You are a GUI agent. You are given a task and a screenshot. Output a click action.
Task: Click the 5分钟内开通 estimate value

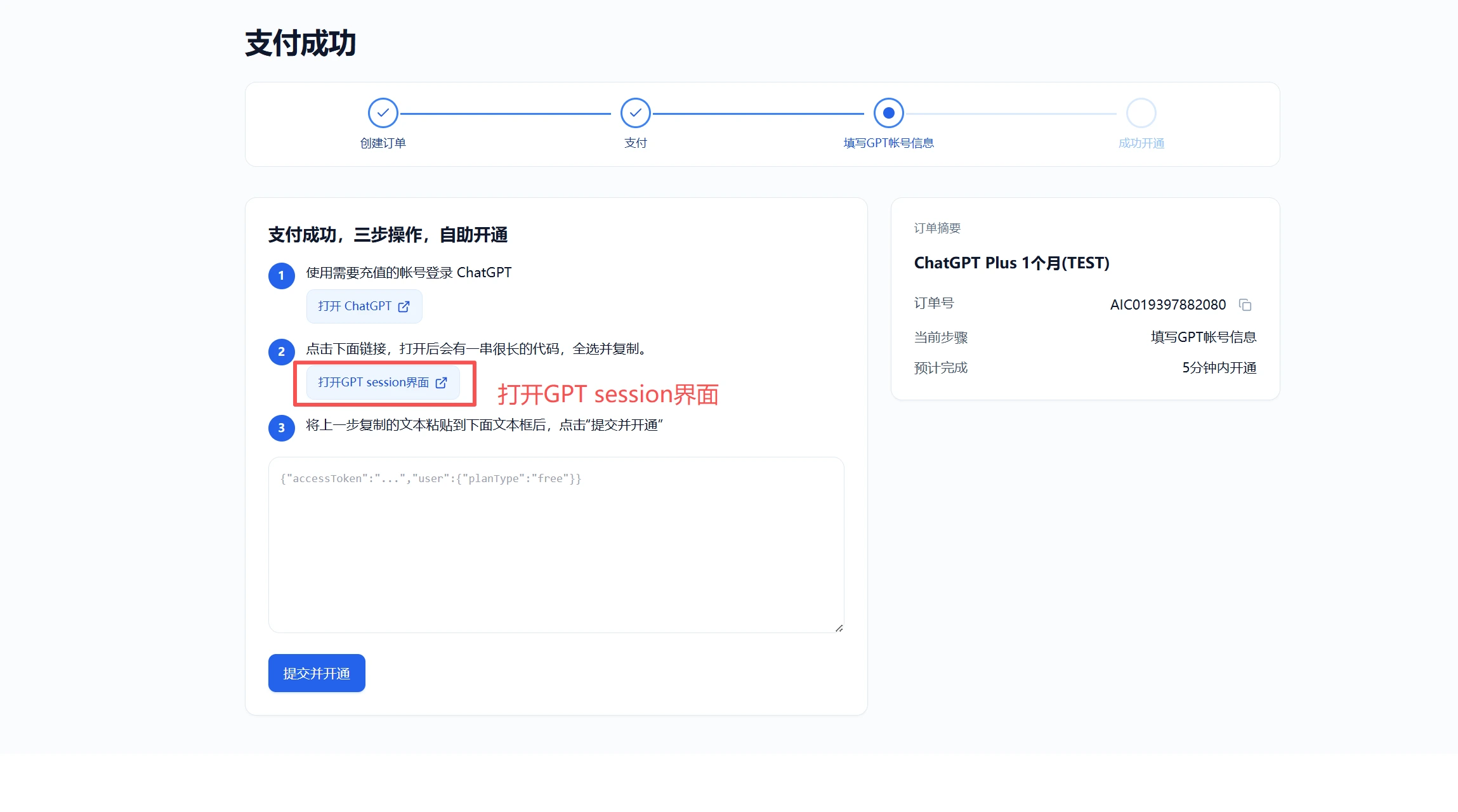1219,368
